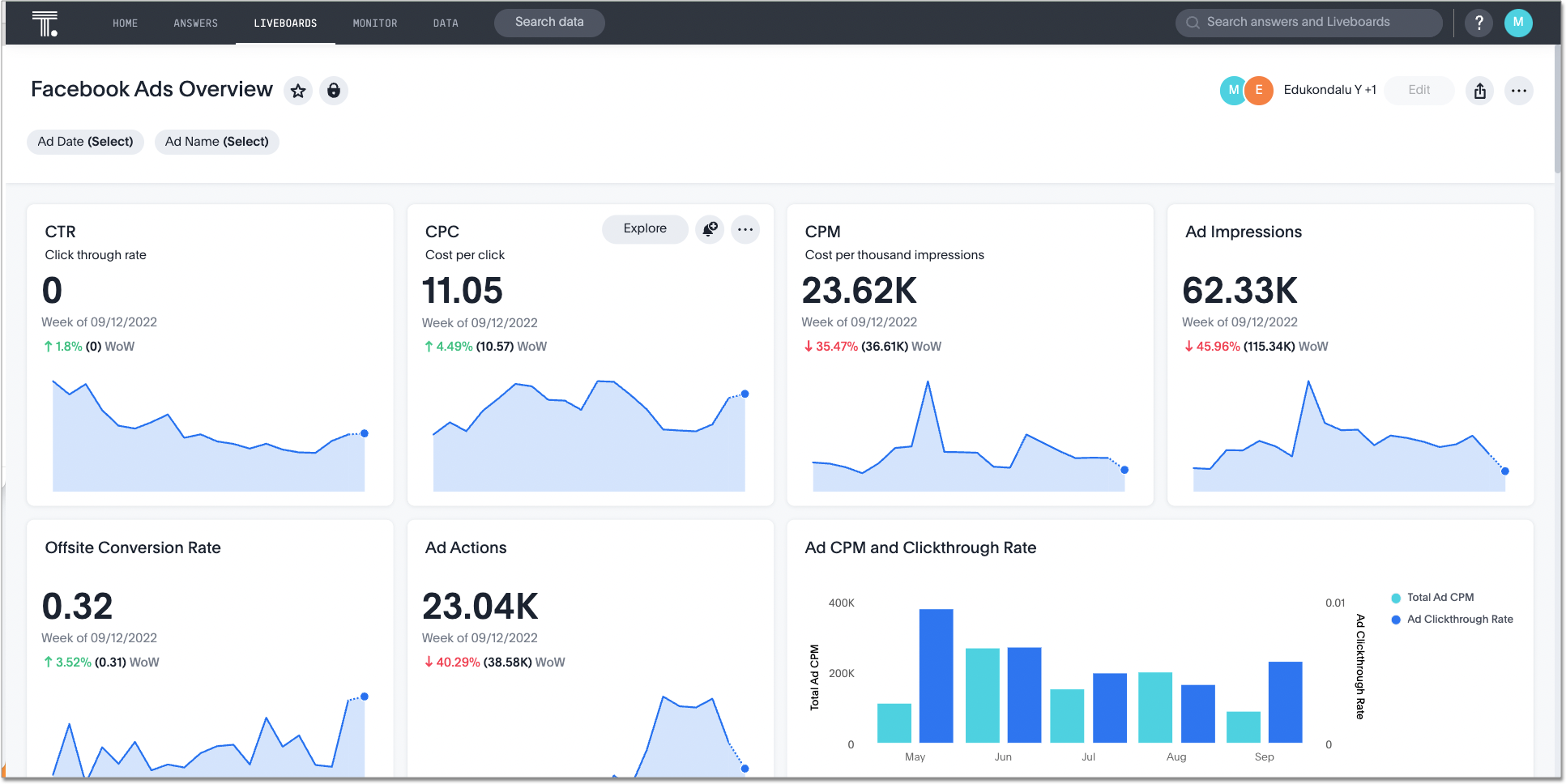The width and height of the screenshot is (1566, 784).
Task: Expand the Ad Date filter
Action: pyautogui.click(x=85, y=142)
